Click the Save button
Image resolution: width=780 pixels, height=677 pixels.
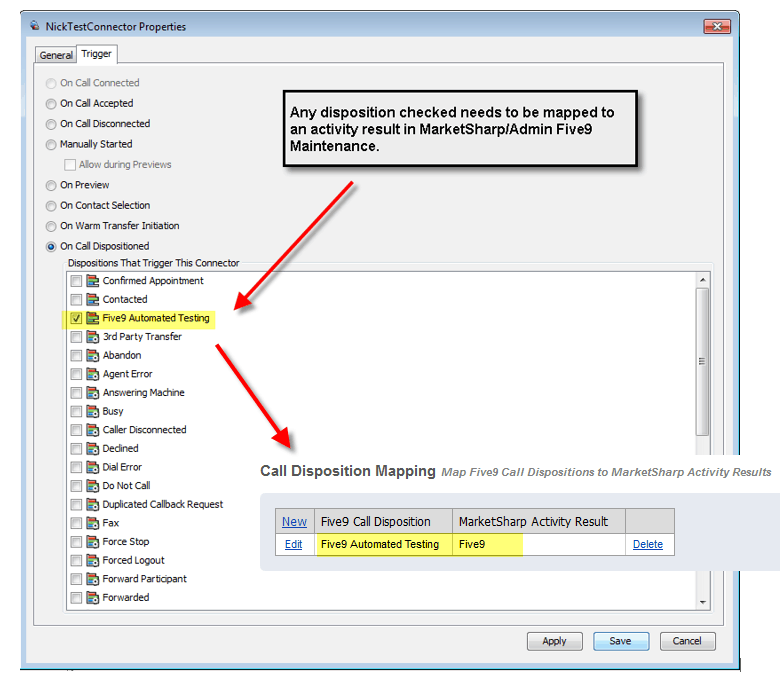coord(621,641)
